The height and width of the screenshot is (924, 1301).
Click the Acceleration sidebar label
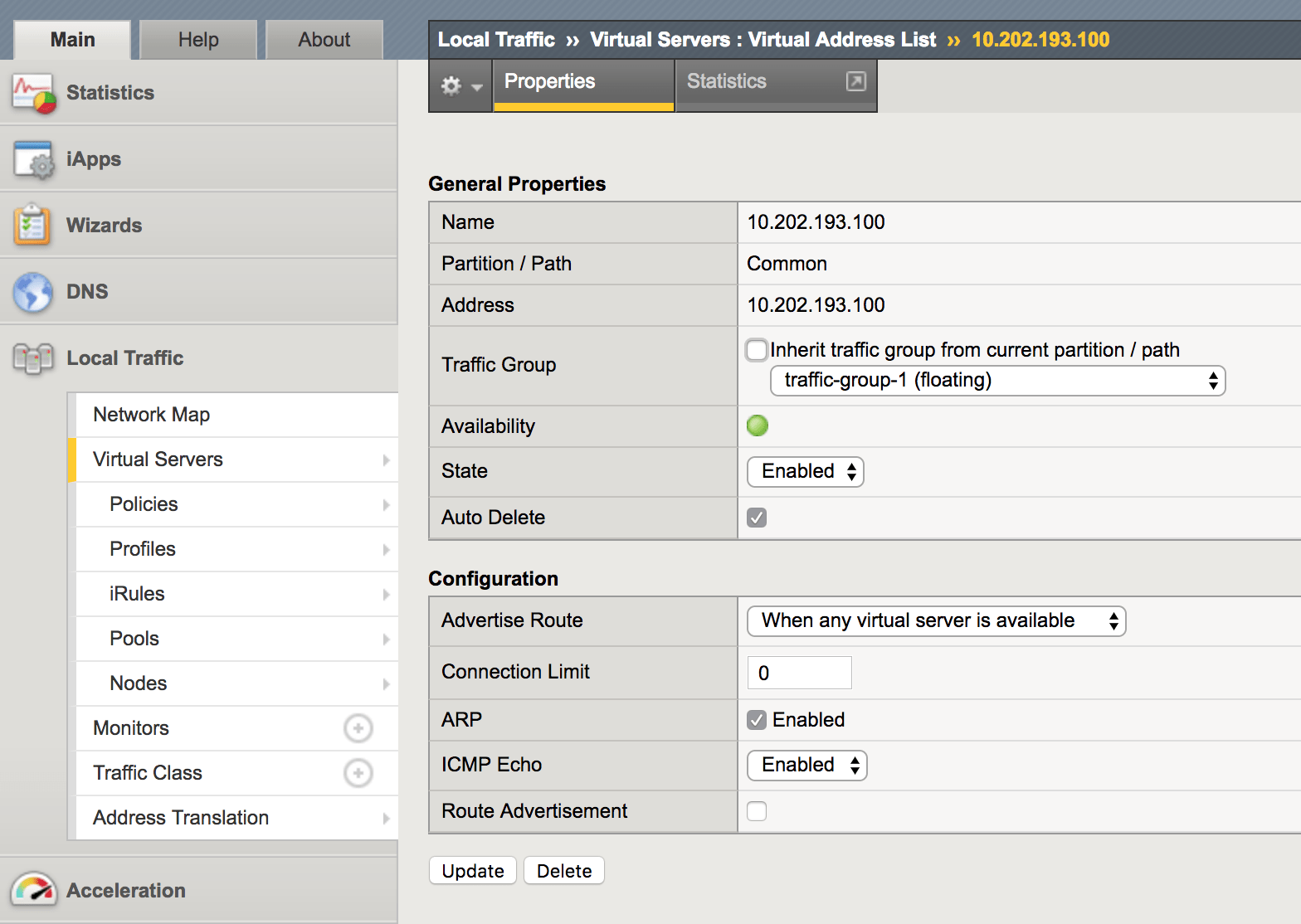point(126,891)
